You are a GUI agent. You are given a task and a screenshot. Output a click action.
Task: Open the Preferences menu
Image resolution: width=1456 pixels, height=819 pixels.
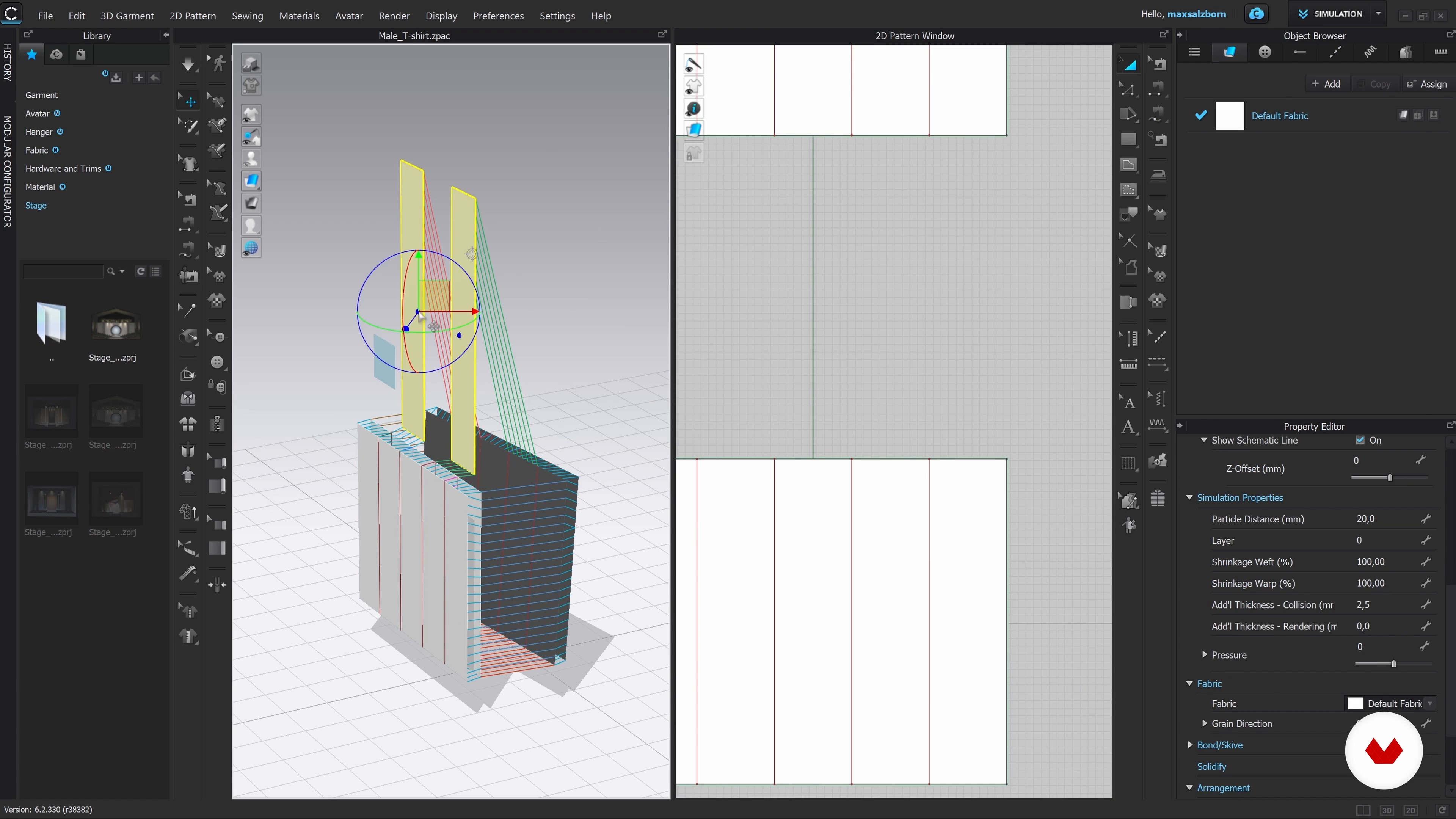pos(498,16)
